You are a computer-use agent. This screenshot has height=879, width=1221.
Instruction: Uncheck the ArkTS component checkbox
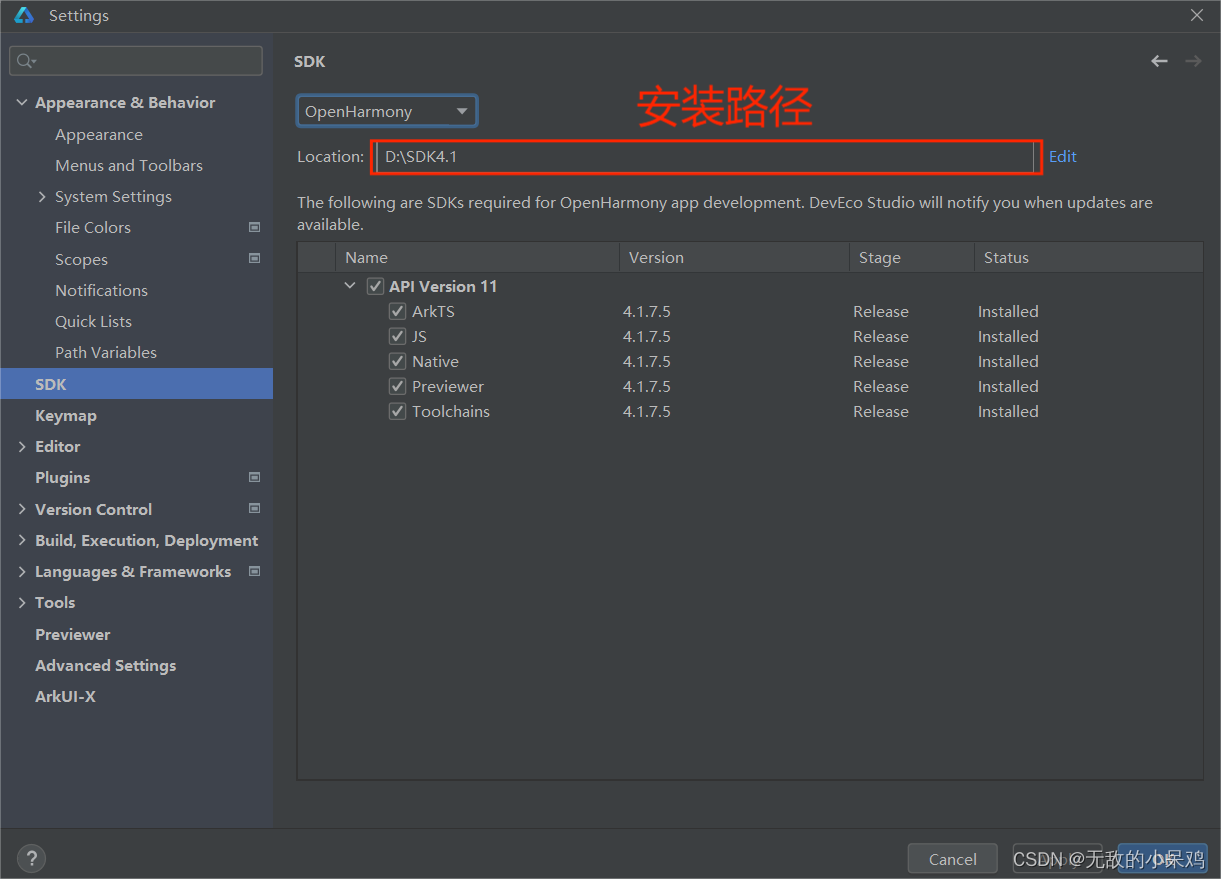point(397,311)
